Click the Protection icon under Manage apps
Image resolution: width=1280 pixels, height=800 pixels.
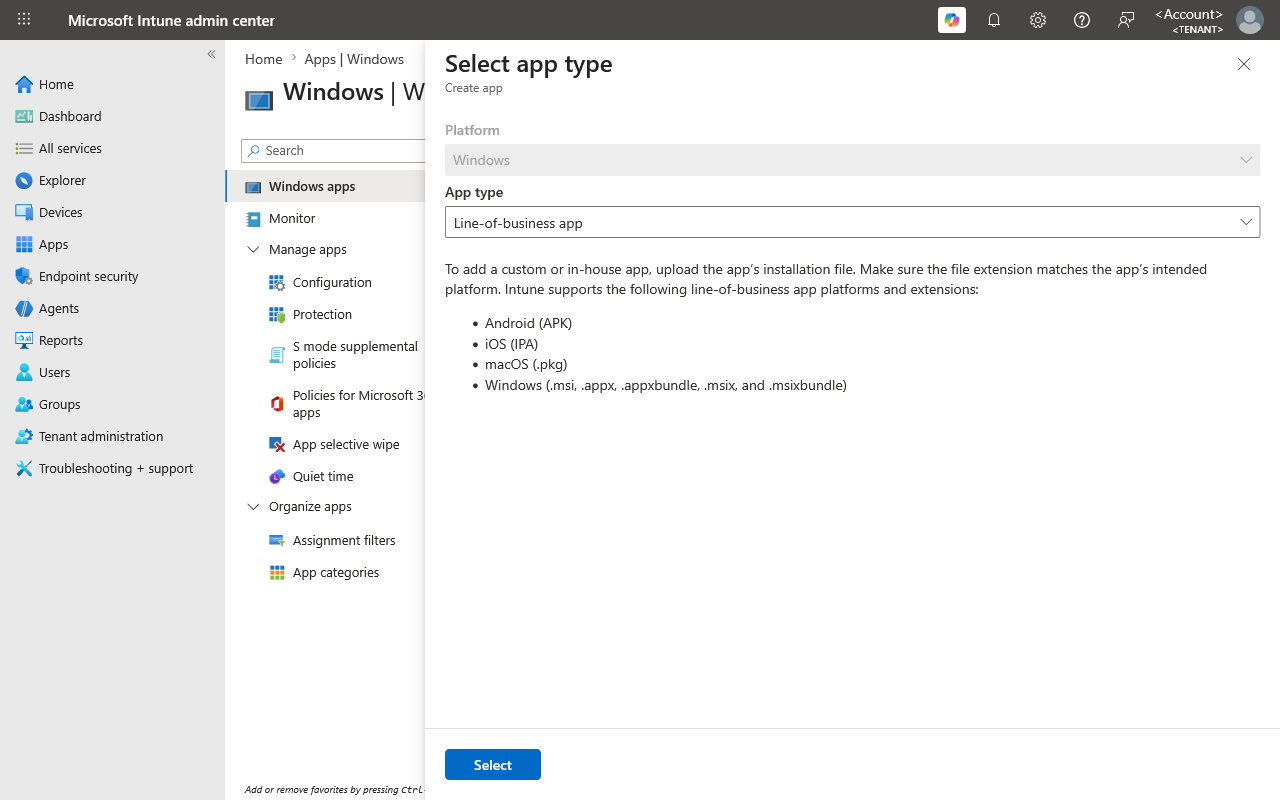[277, 314]
